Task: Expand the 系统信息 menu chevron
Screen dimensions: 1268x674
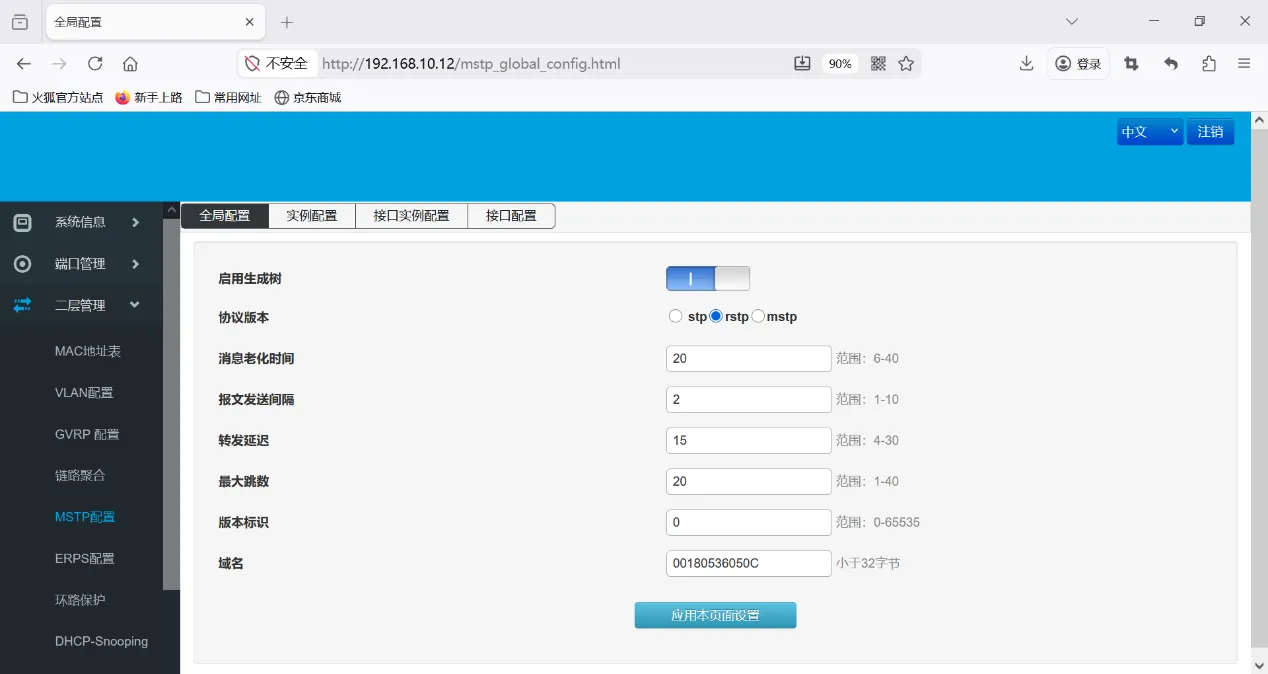Action: (x=135, y=222)
